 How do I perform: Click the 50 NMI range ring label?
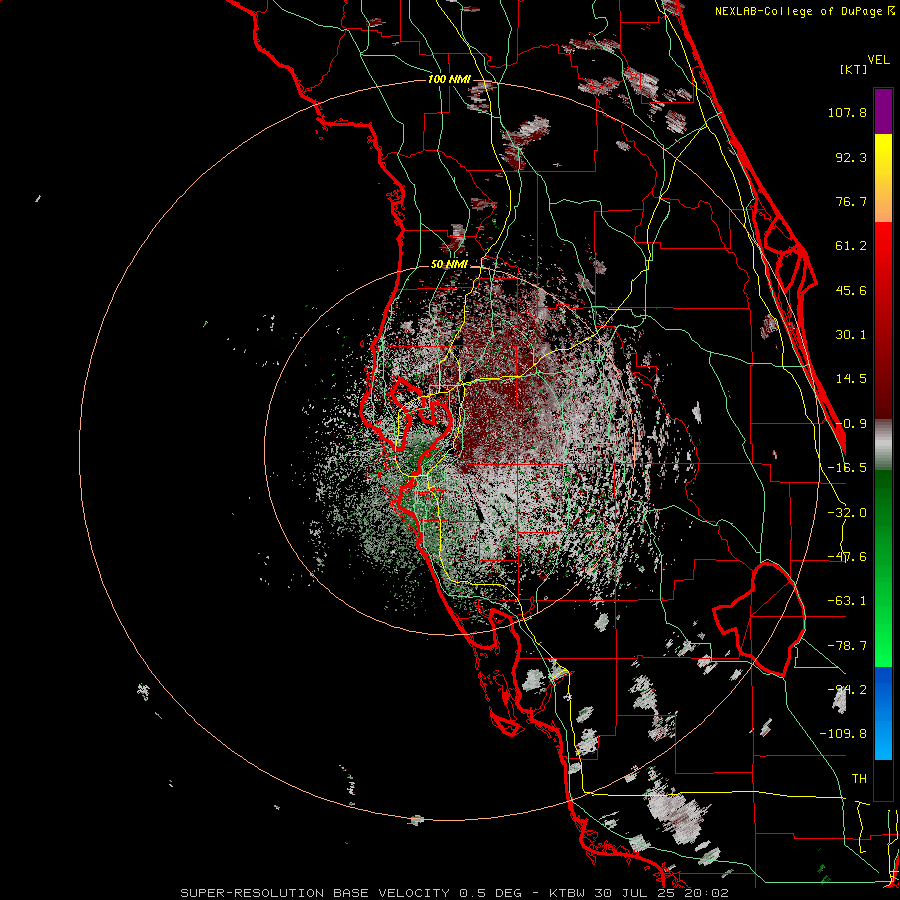coord(449,265)
